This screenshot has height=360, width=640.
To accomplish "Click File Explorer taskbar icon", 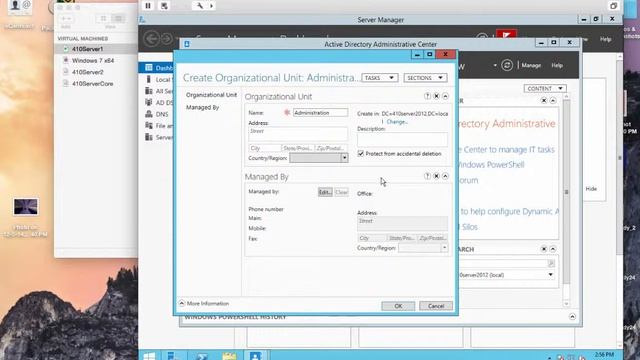I will 229,356.
